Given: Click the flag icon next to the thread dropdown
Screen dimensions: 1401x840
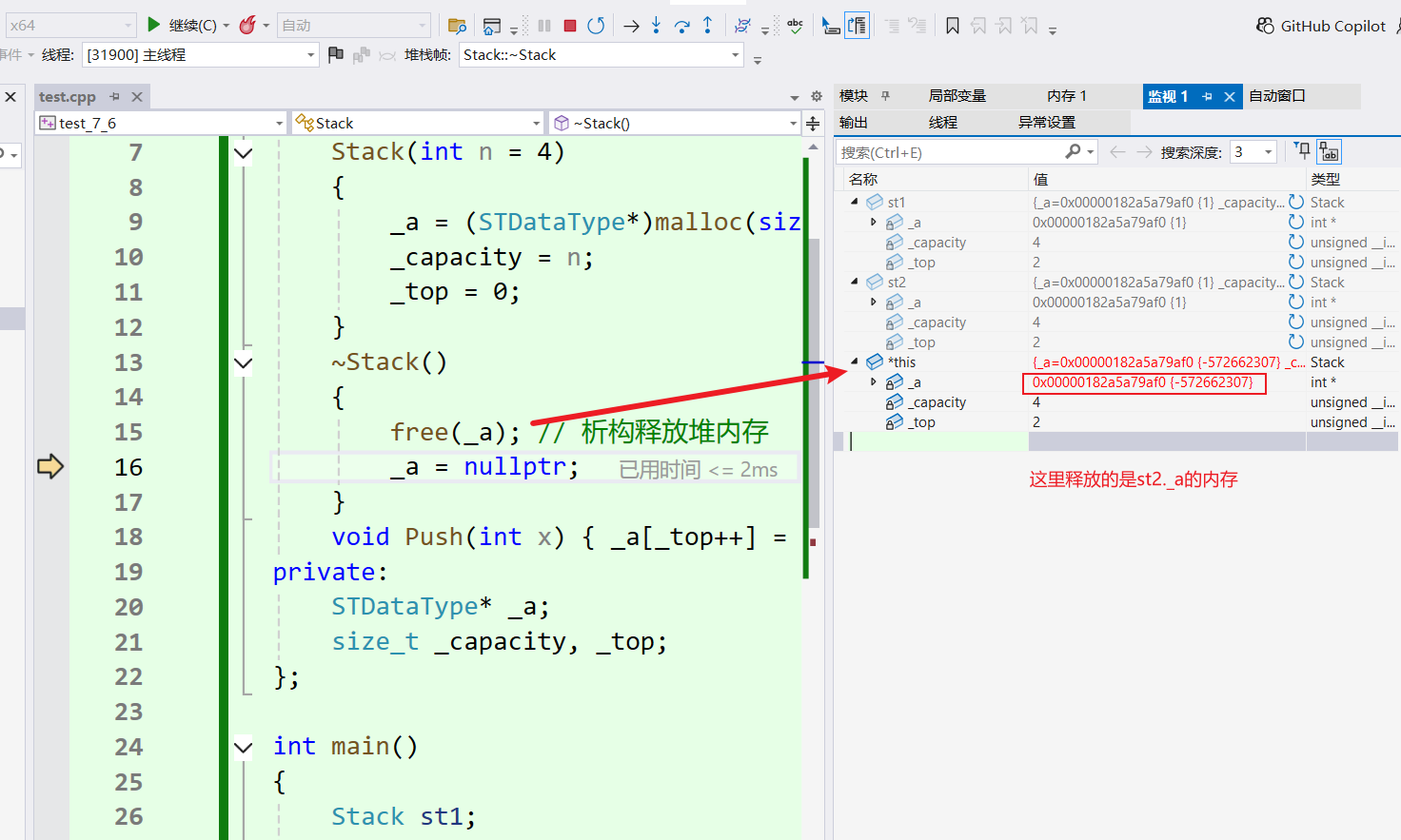Looking at the screenshot, I should pos(335,55).
